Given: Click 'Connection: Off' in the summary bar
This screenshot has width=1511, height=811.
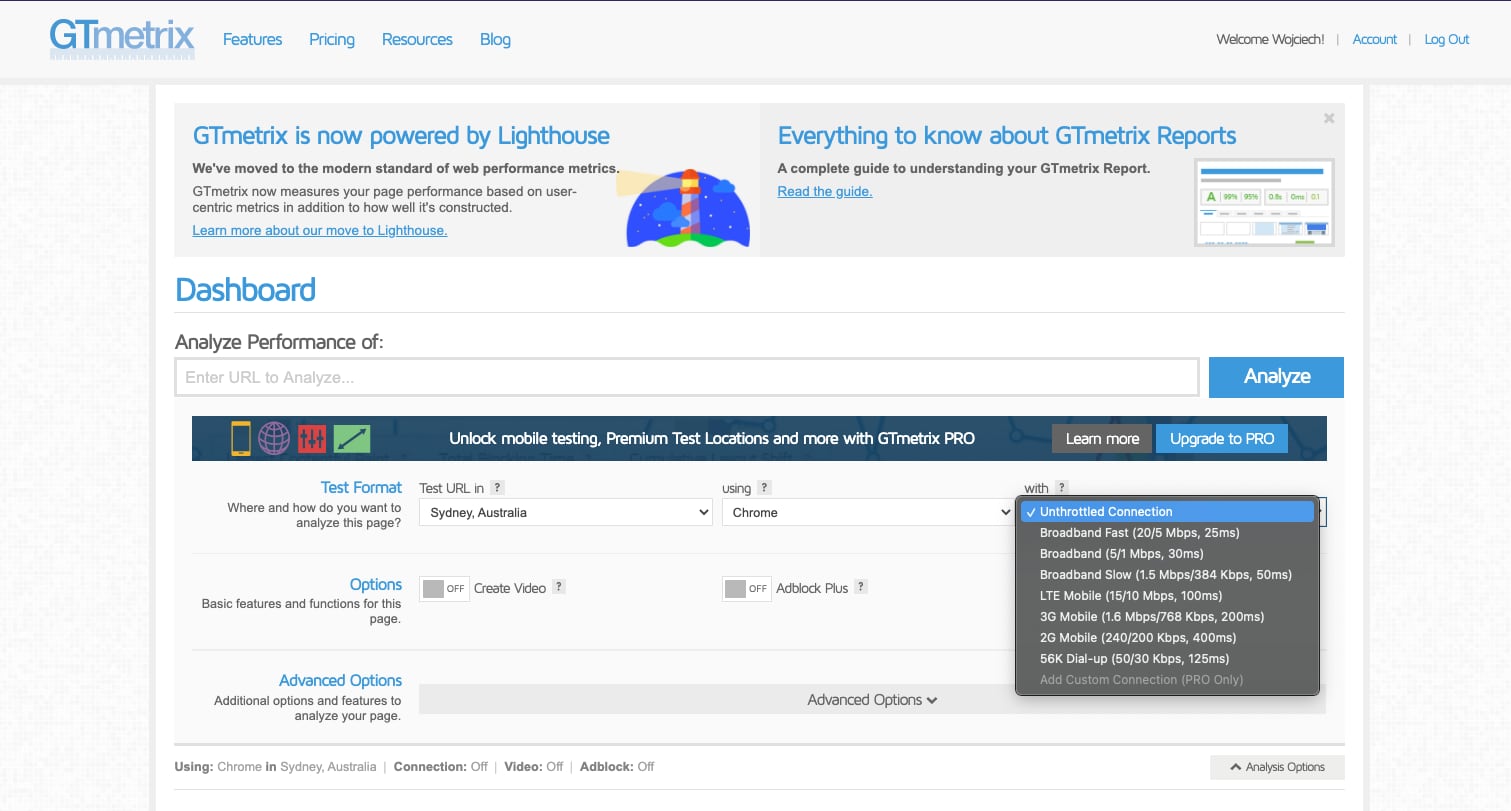Looking at the screenshot, I should [441, 767].
